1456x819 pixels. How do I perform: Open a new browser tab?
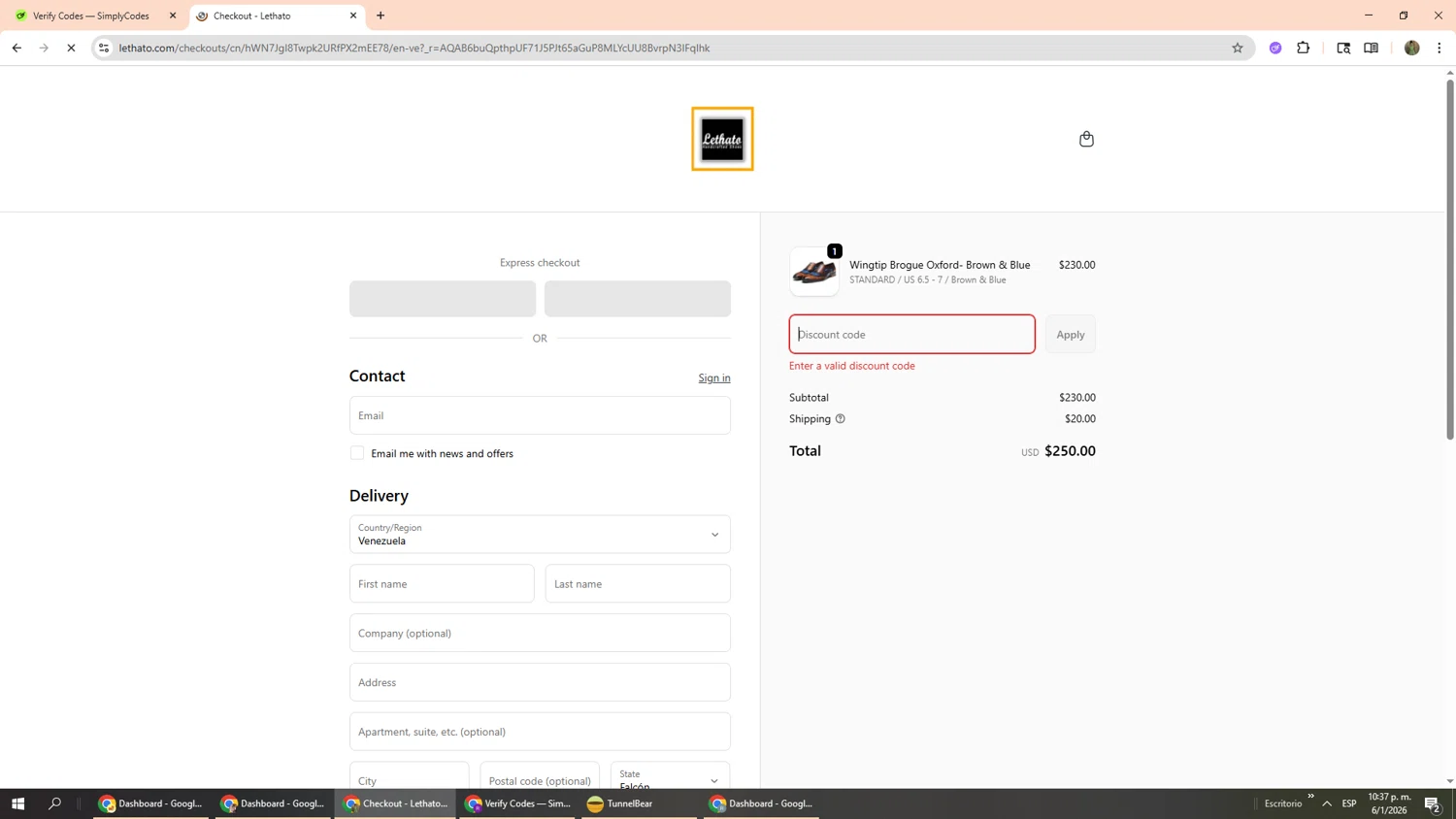(x=381, y=16)
